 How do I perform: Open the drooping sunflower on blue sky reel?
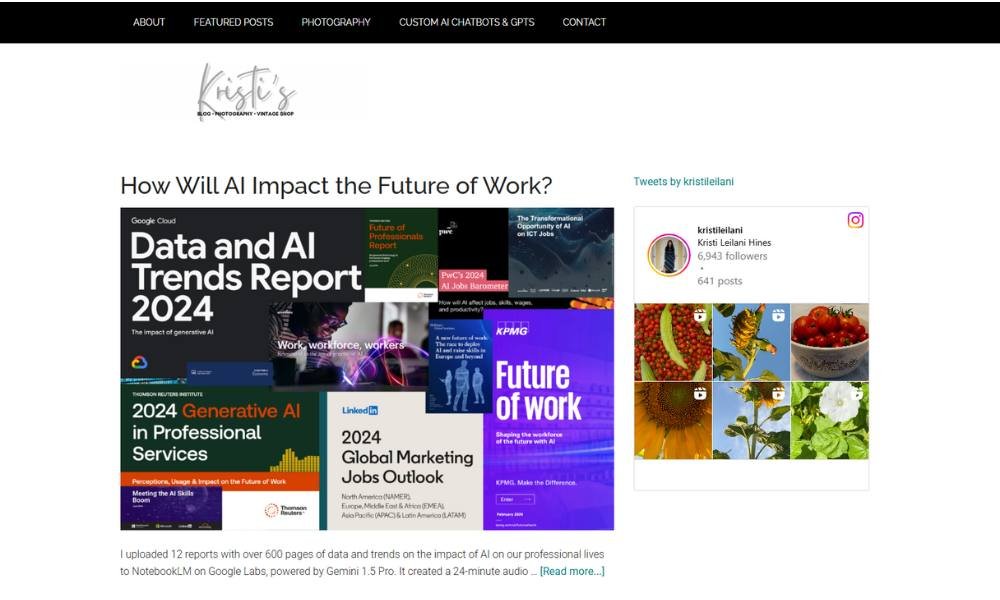point(751,342)
